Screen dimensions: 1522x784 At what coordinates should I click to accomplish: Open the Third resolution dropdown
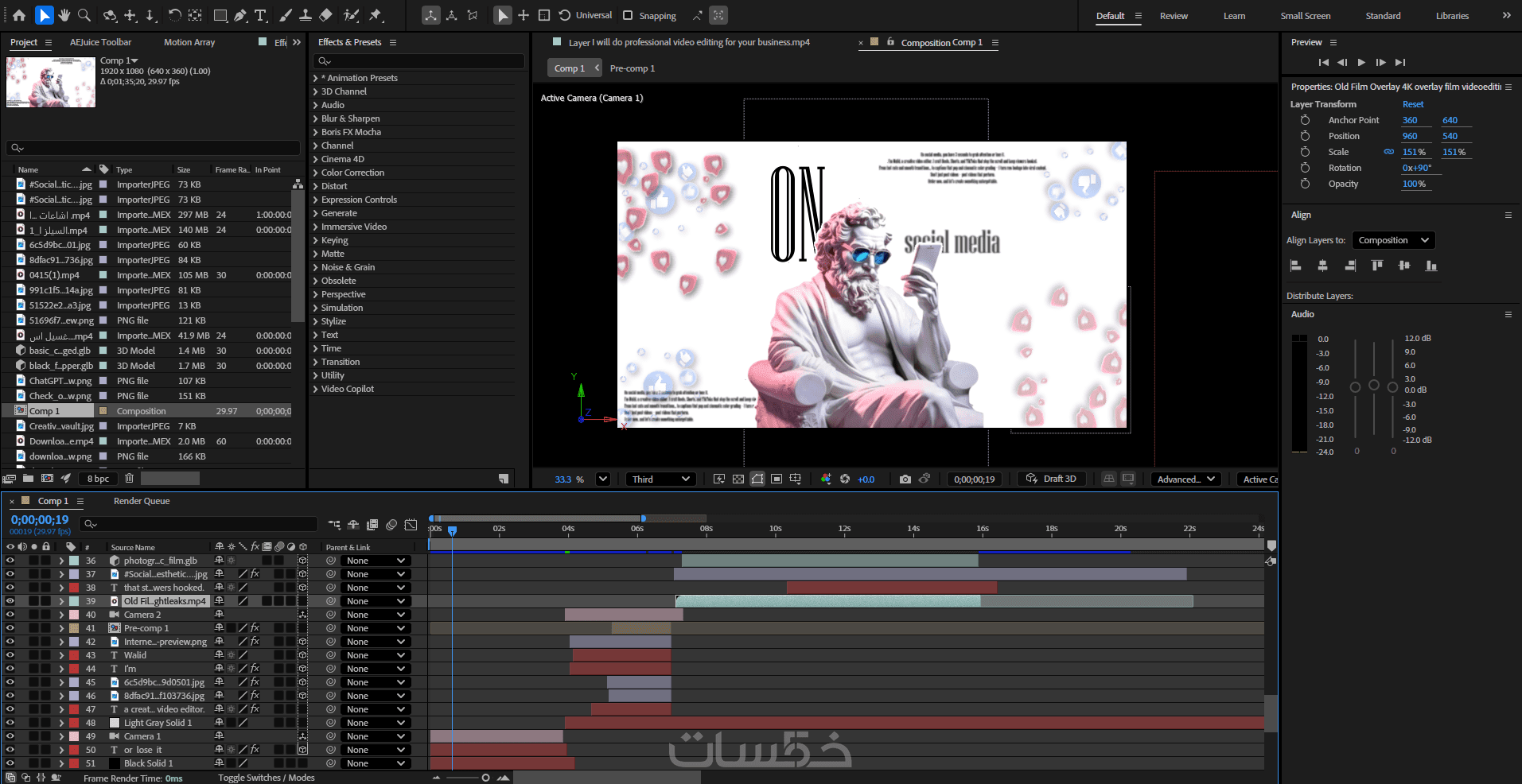660,479
